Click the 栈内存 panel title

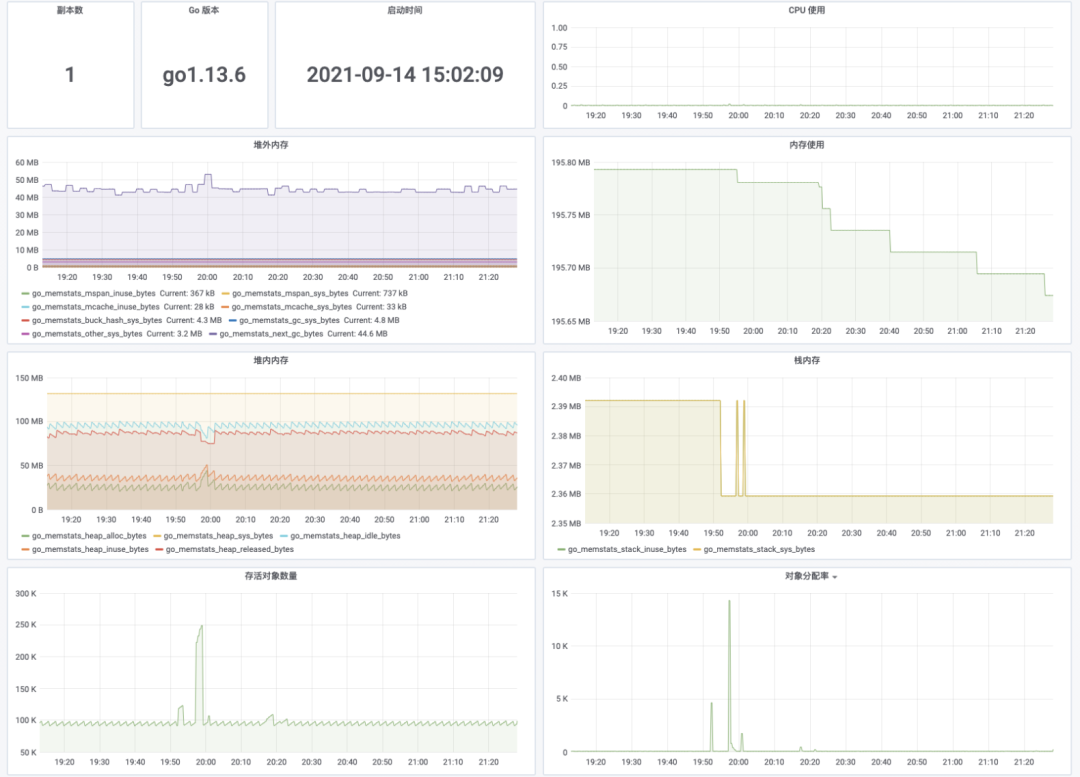807,360
